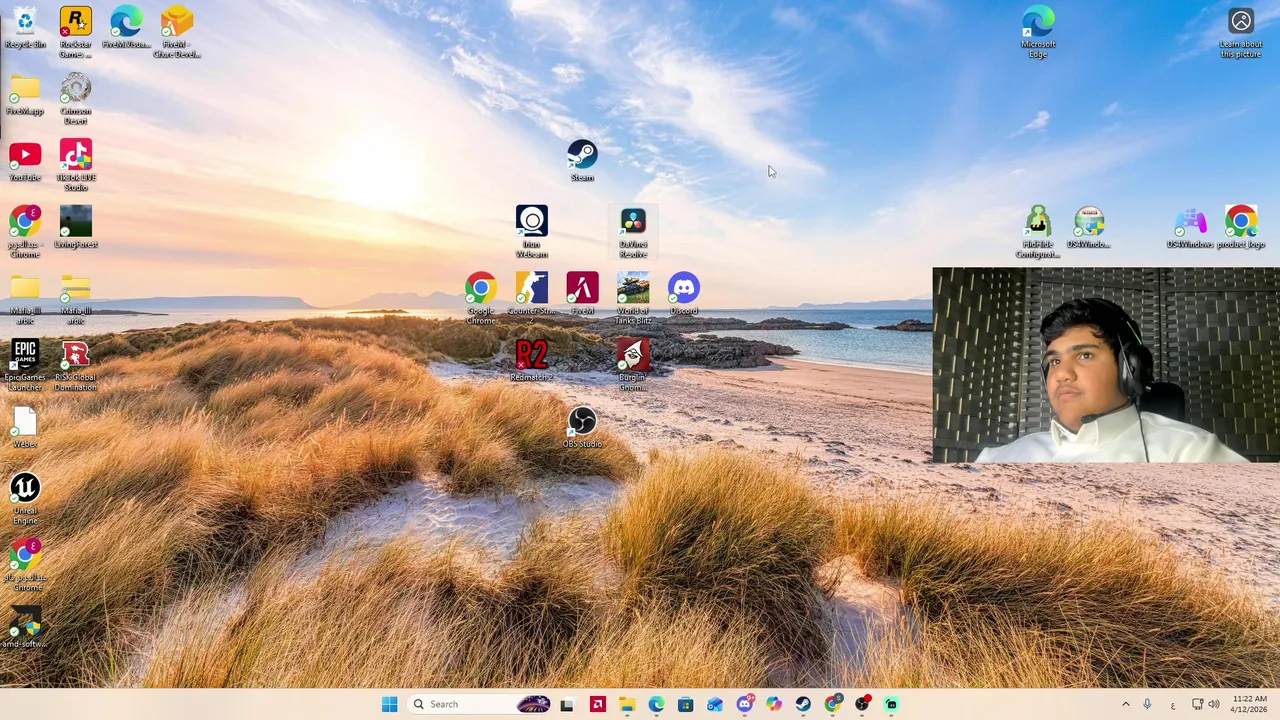
Task: Open clock and date flyout
Action: click(1249, 704)
